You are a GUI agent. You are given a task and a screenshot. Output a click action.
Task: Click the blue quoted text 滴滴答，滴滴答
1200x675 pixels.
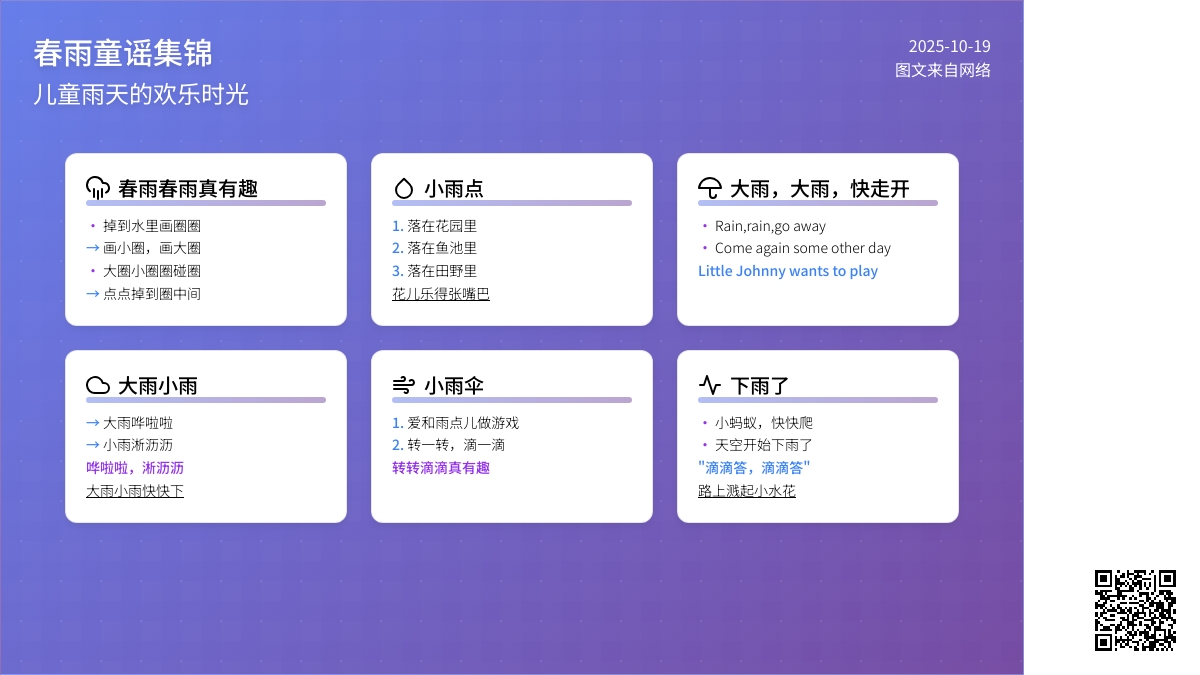coord(754,468)
